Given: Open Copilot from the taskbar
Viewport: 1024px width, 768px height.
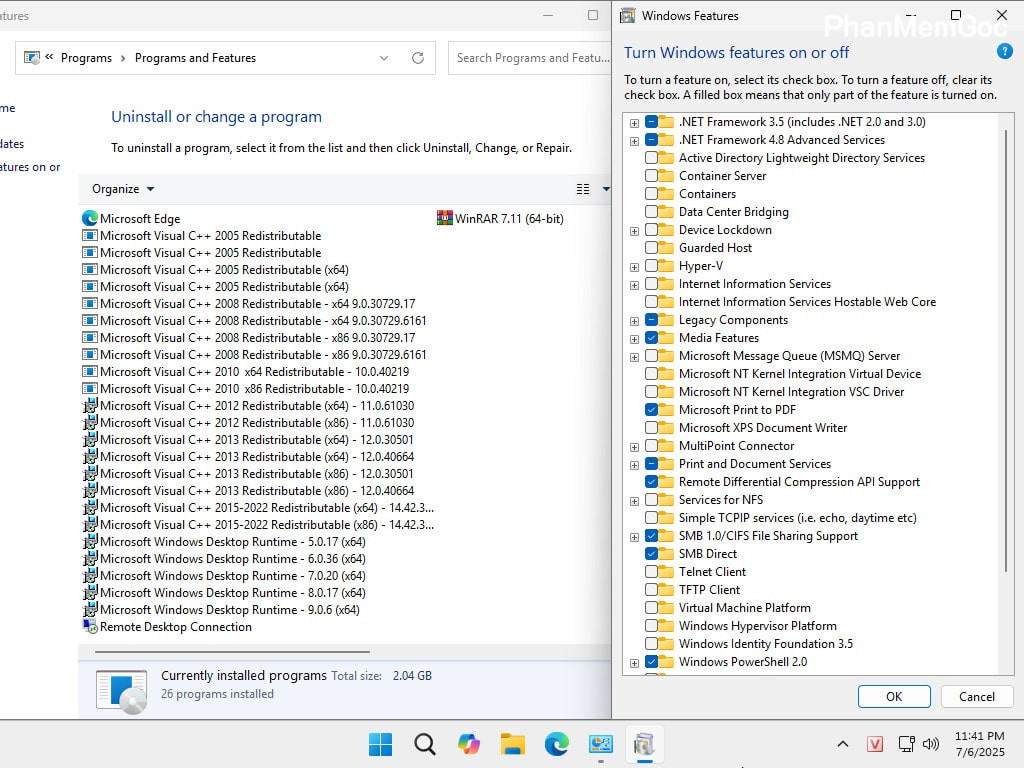Looking at the screenshot, I should [x=469, y=744].
